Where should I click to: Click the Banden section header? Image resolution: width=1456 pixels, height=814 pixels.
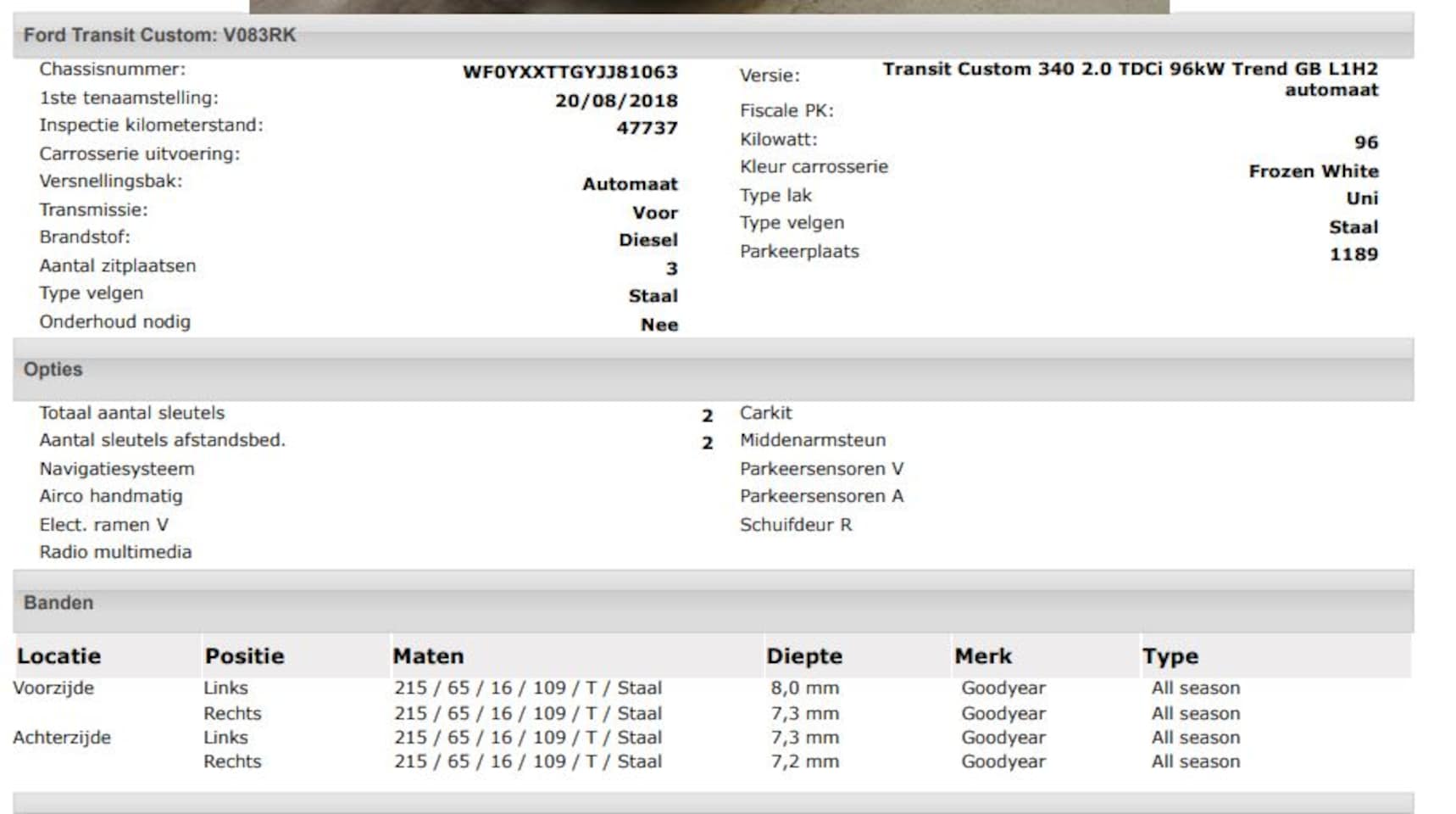(58, 603)
